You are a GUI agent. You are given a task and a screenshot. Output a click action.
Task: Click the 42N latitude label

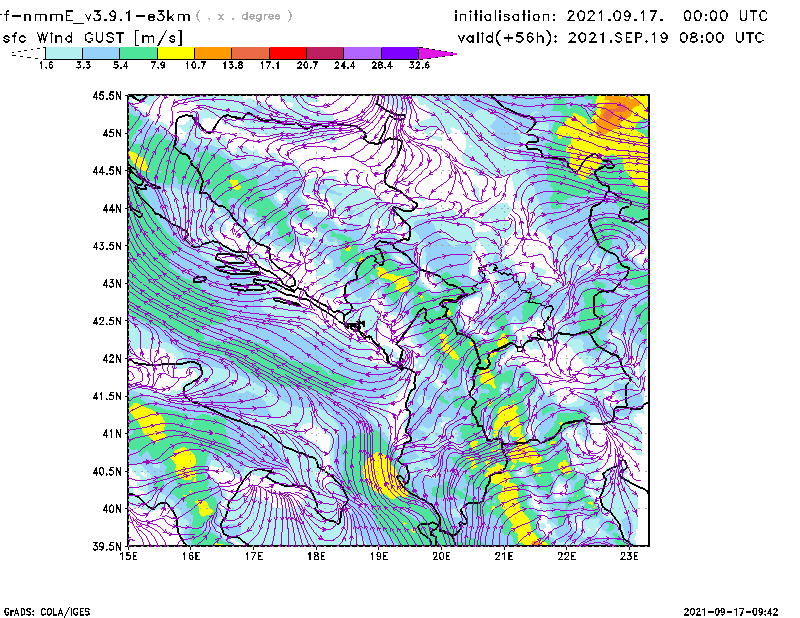112,358
